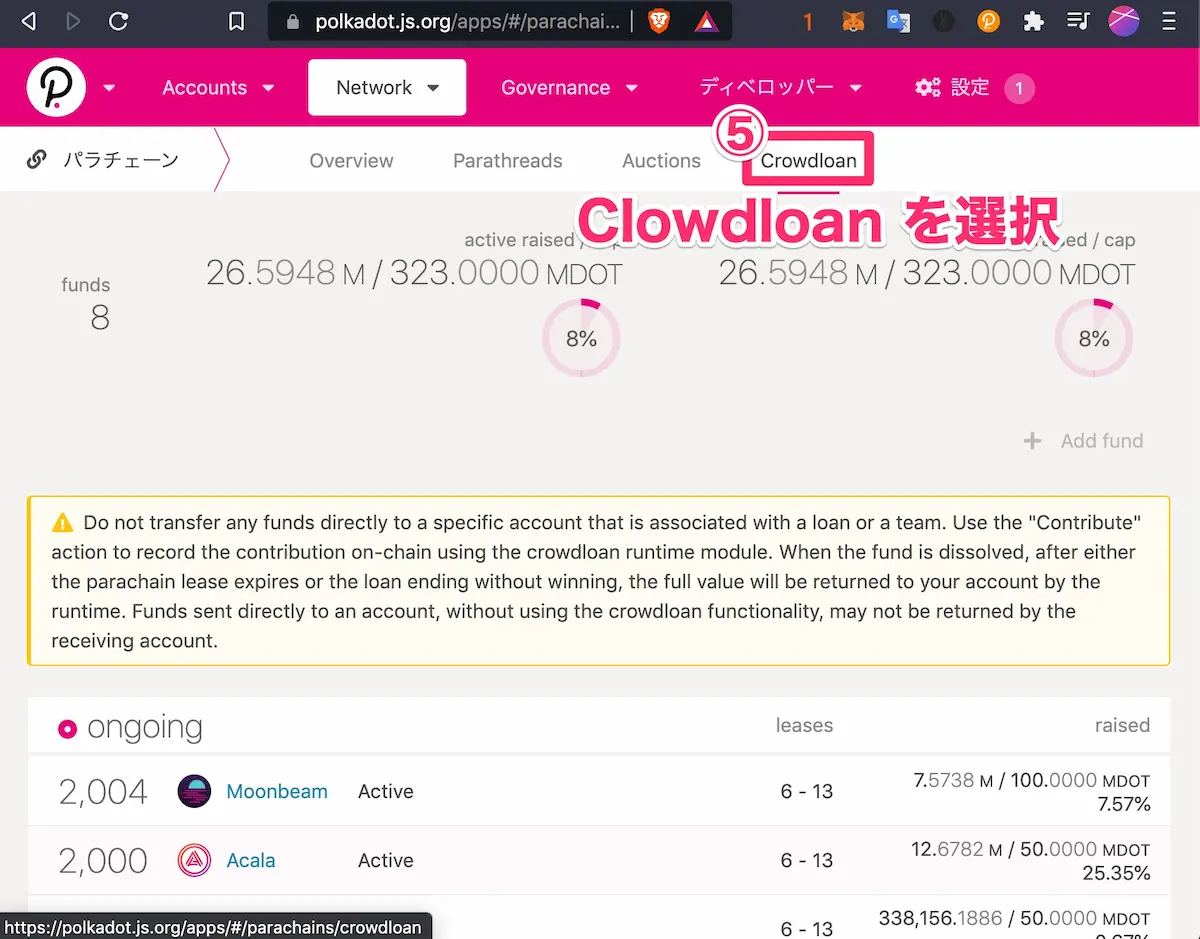Open the MetaMask fox extension
The width and height of the screenshot is (1200, 939).
click(853, 21)
